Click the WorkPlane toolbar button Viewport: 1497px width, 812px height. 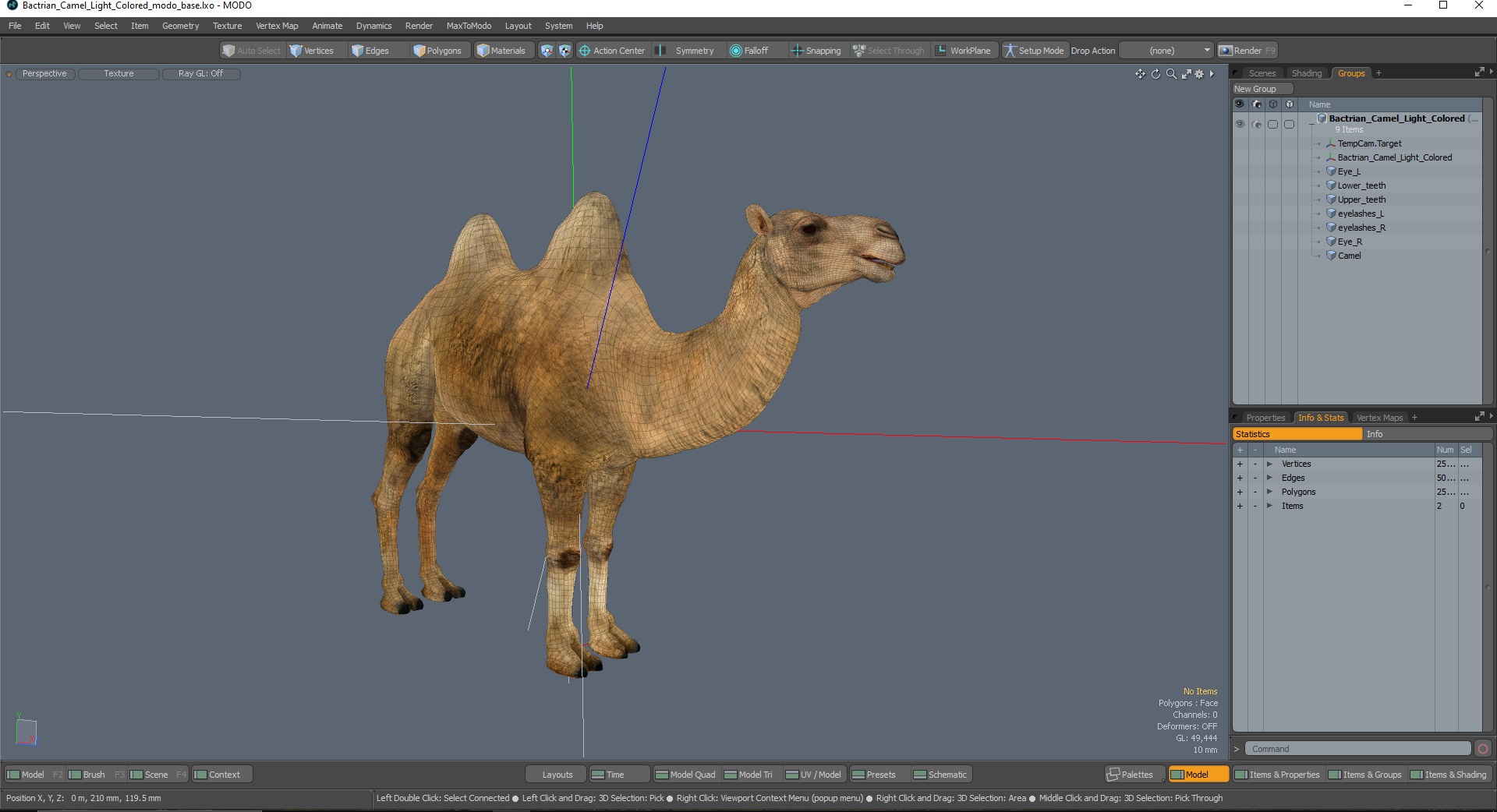coord(963,51)
